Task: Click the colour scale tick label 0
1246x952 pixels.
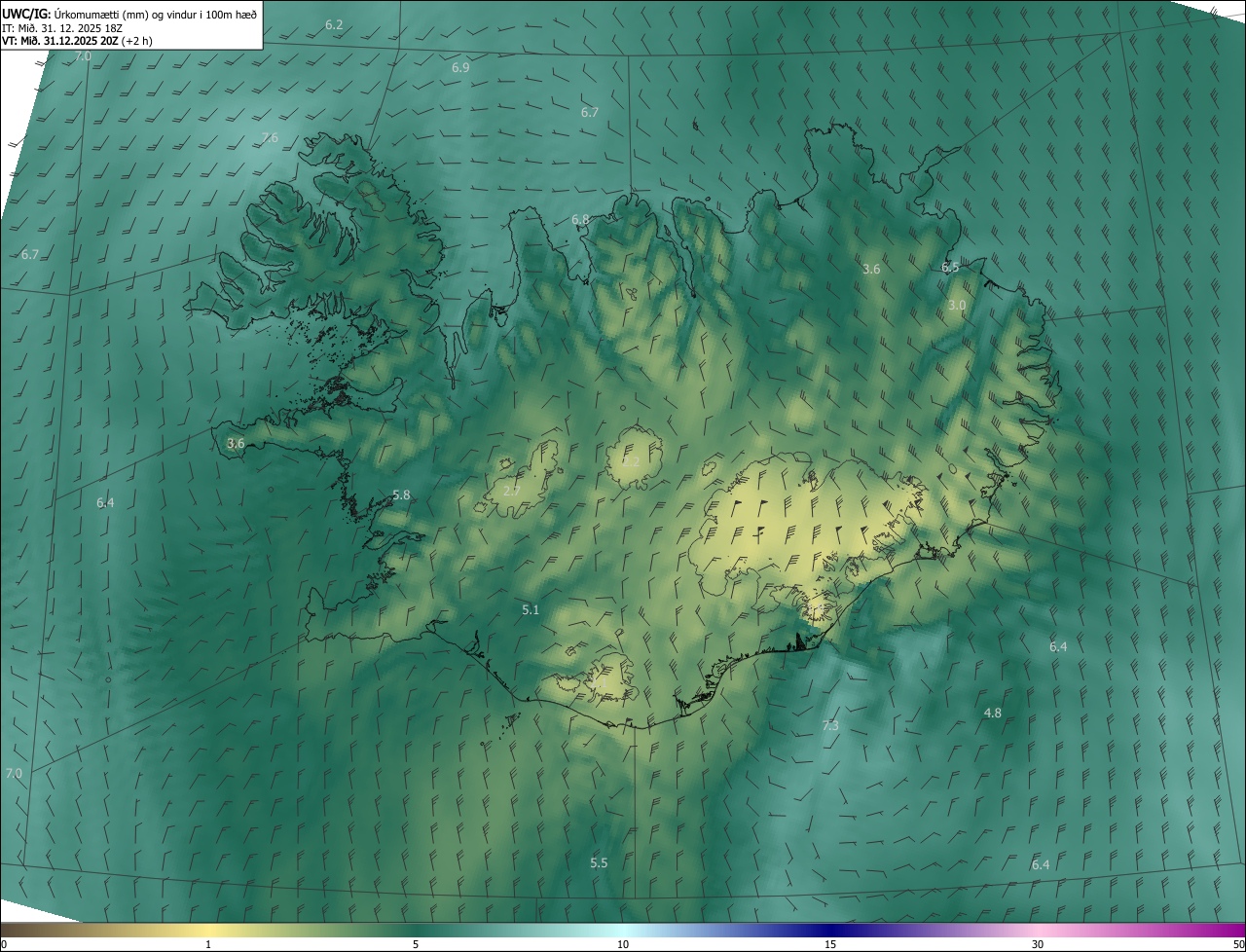Action: tap(4, 944)
